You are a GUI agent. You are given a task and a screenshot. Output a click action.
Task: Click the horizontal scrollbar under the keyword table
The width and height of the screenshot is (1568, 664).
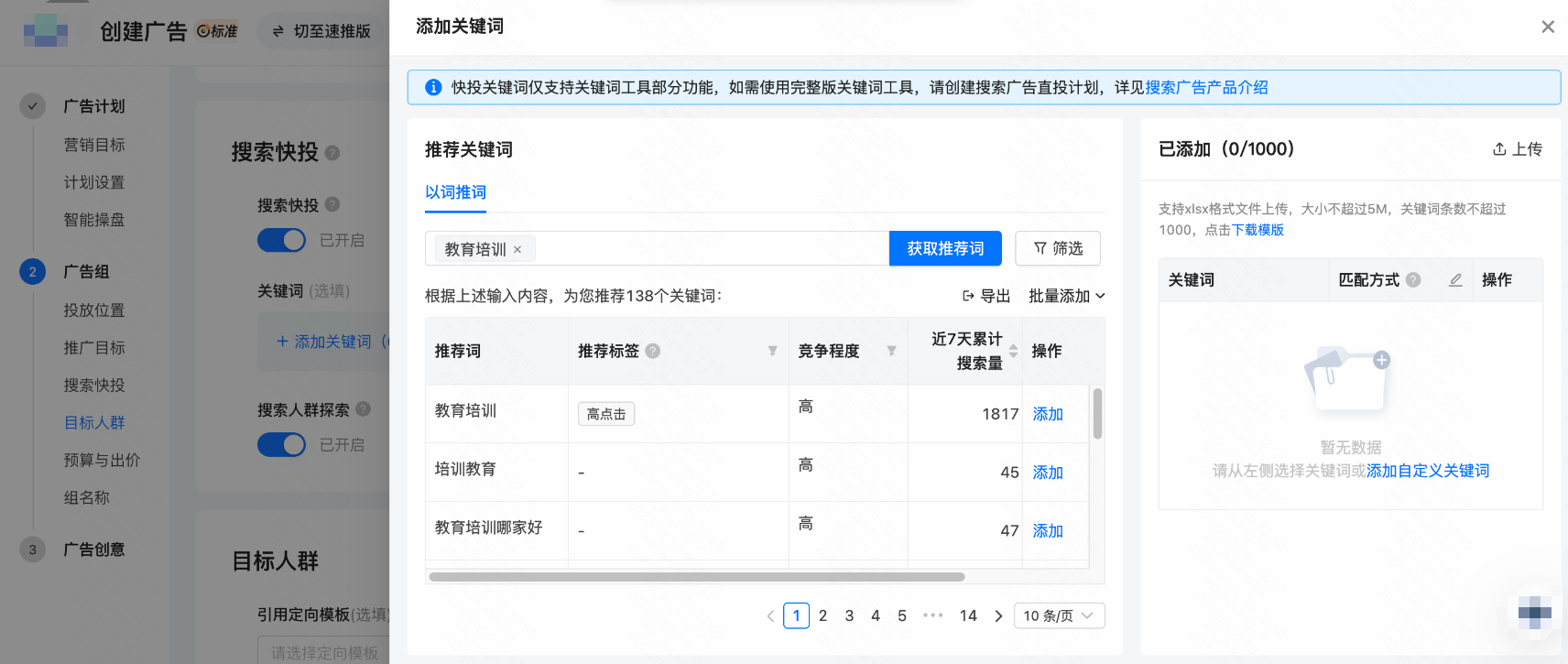[696, 577]
